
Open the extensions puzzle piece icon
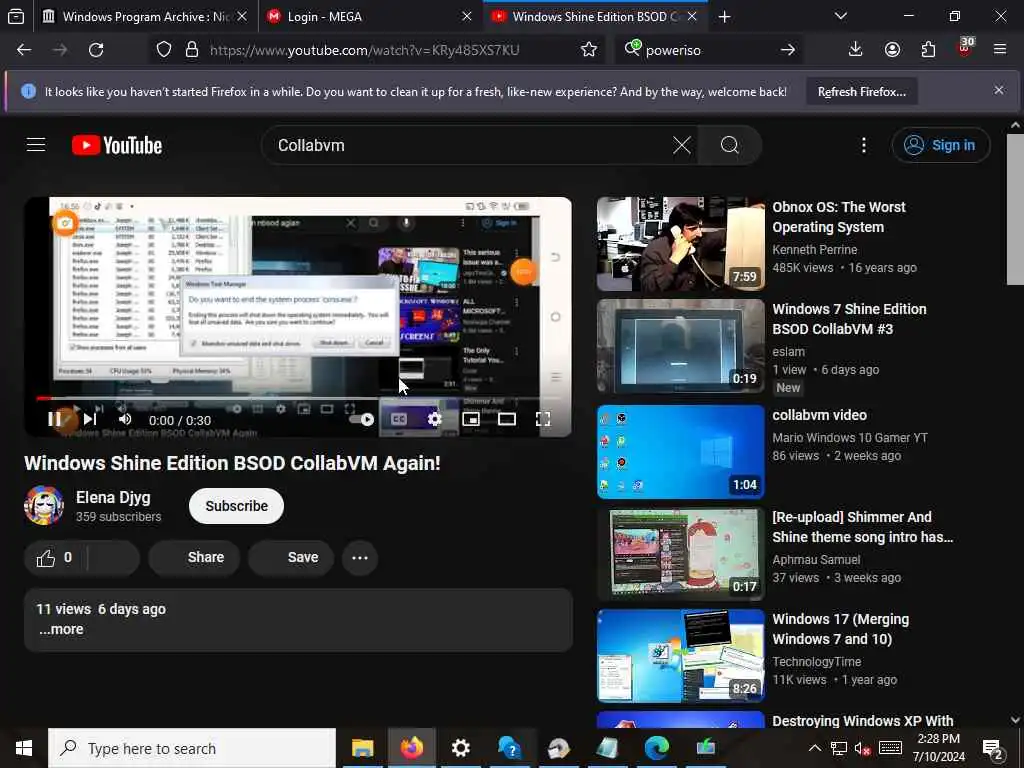928,50
